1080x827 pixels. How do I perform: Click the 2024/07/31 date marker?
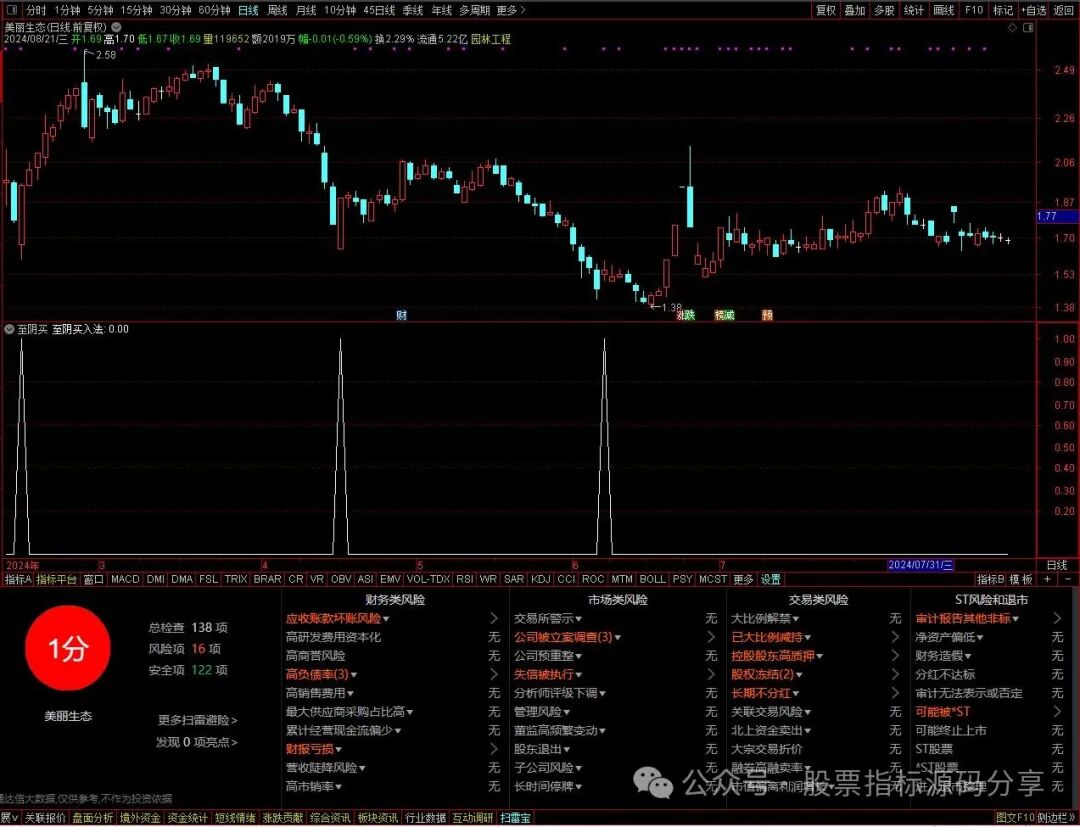pos(921,565)
